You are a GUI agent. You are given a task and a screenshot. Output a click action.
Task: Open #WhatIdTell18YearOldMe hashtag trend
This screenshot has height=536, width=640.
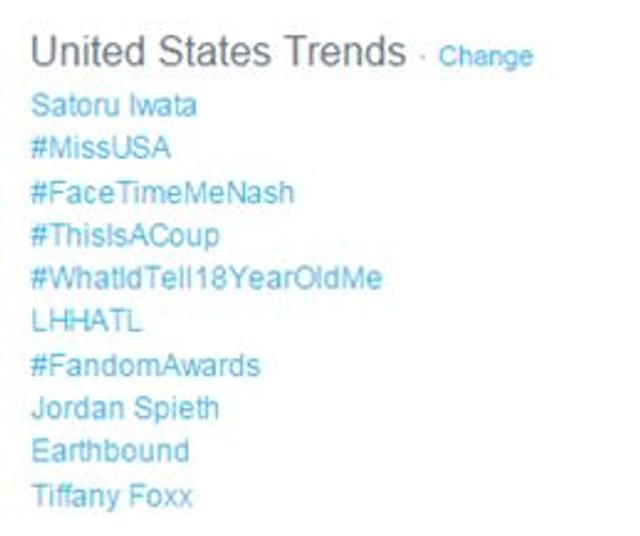206,278
